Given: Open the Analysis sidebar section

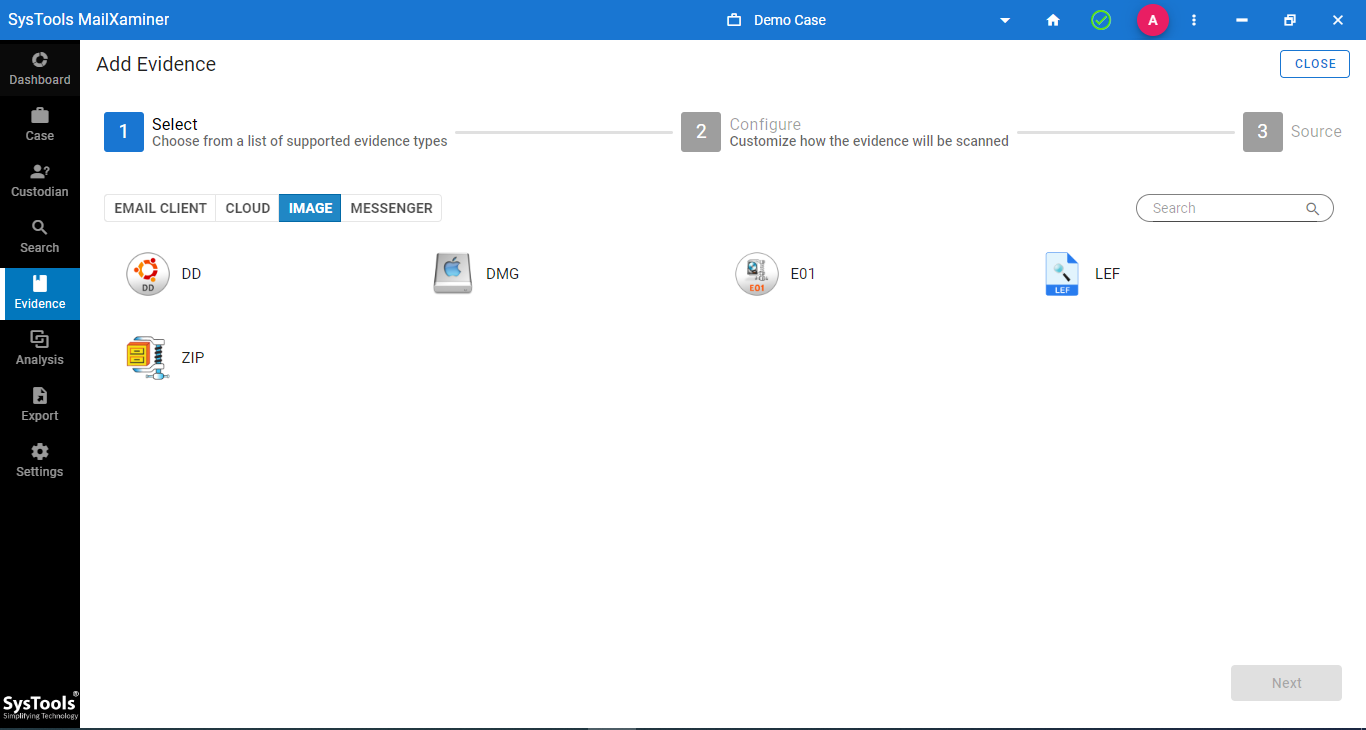Looking at the screenshot, I should tap(40, 348).
